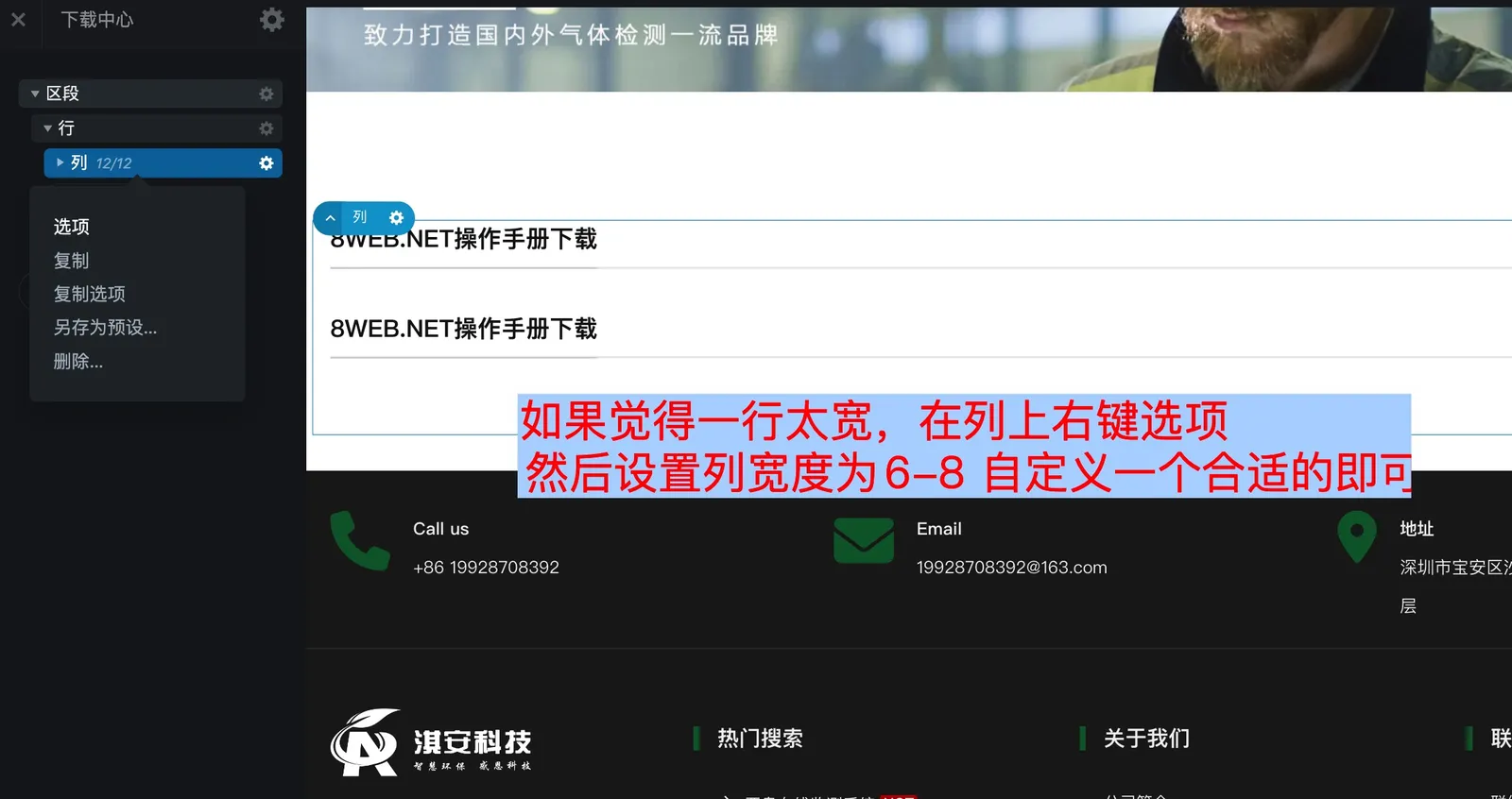Choose 选项 from the context menu
Screen dimensions: 1512x799
tap(72, 227)
